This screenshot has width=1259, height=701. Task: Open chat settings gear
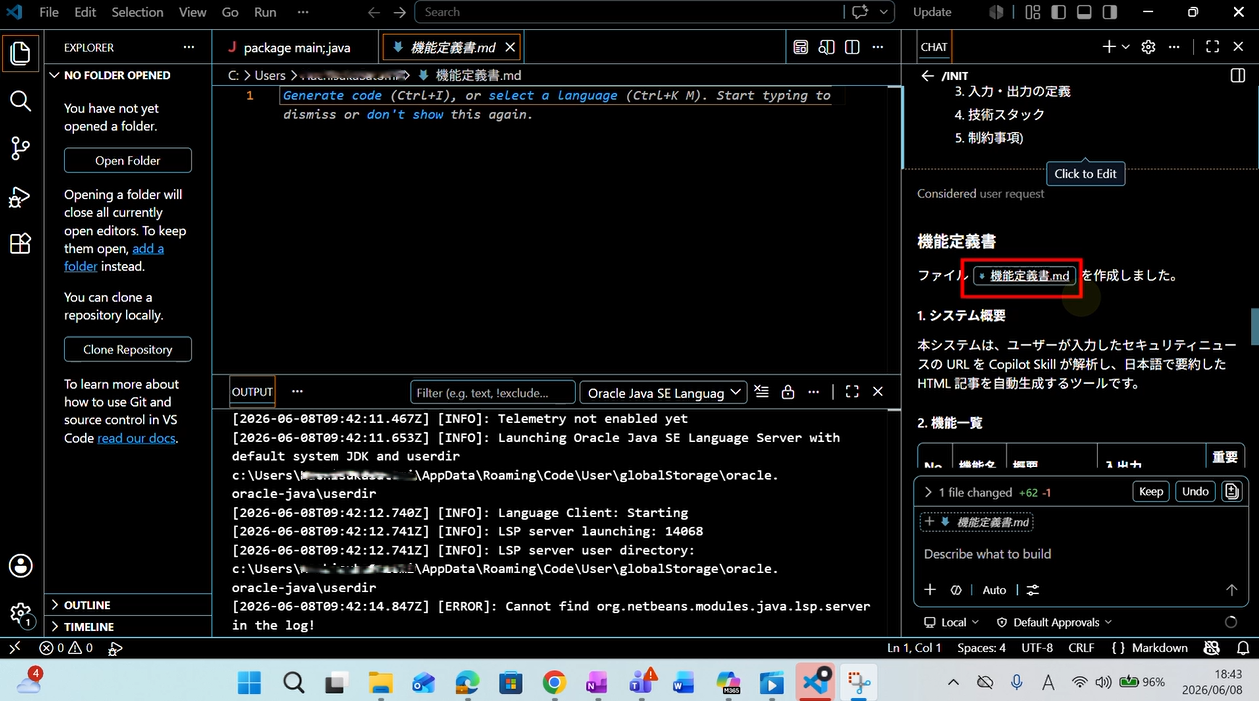click(x=1148, y=47)
